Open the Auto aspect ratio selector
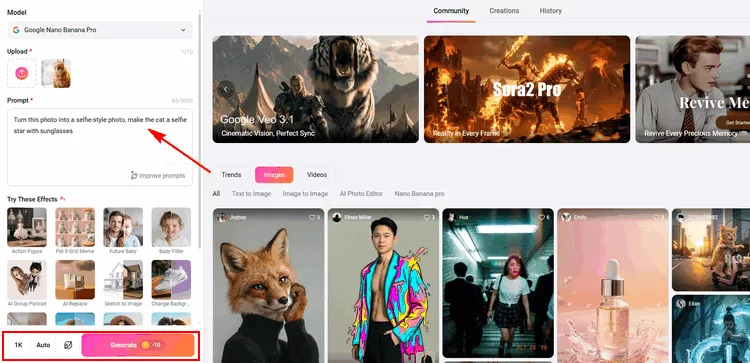750x363 pixels. pyautogui.click(x=43, y=345)
